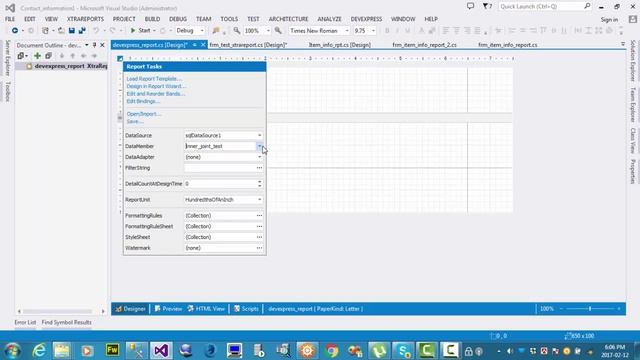
Task: Click the Zoom In magnifier icon
Action: point(278,31)
